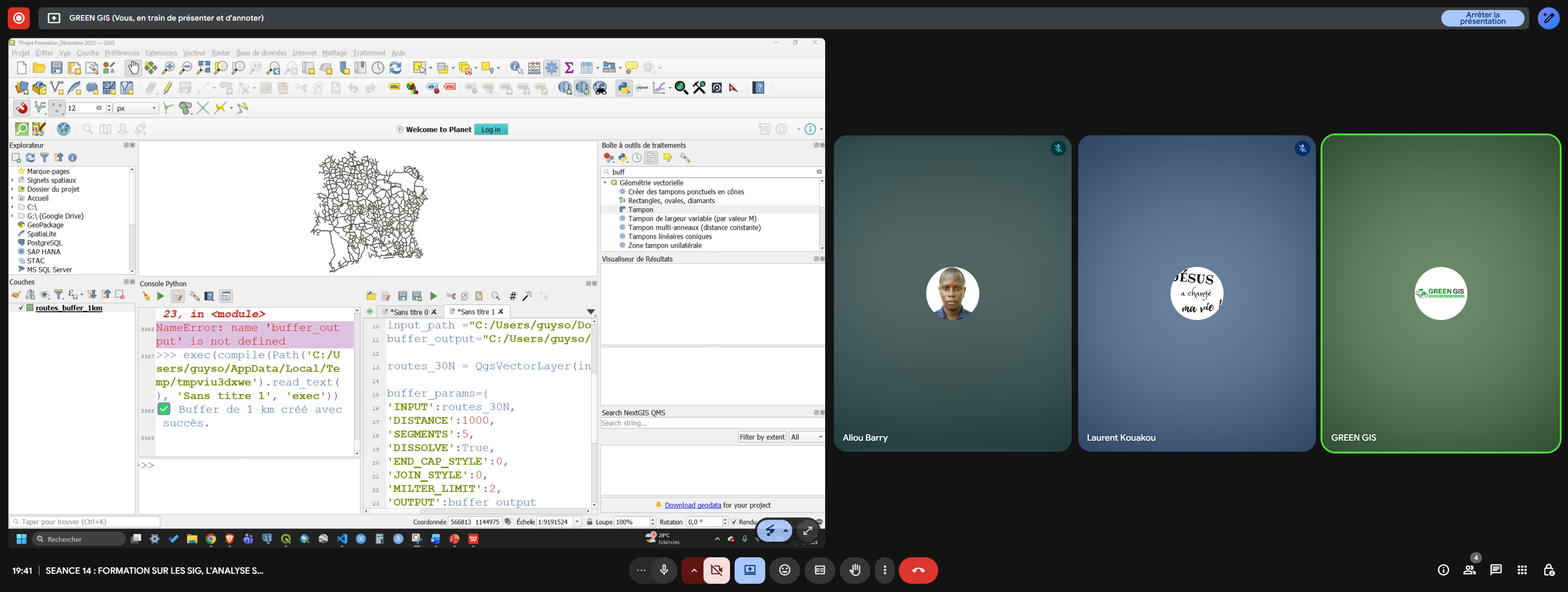This screenshot has width=1568, height=592.
Task: Symbology swatch of the routes_buffer_1km layer
Action: pyautogui.click(x=30, y=308)
